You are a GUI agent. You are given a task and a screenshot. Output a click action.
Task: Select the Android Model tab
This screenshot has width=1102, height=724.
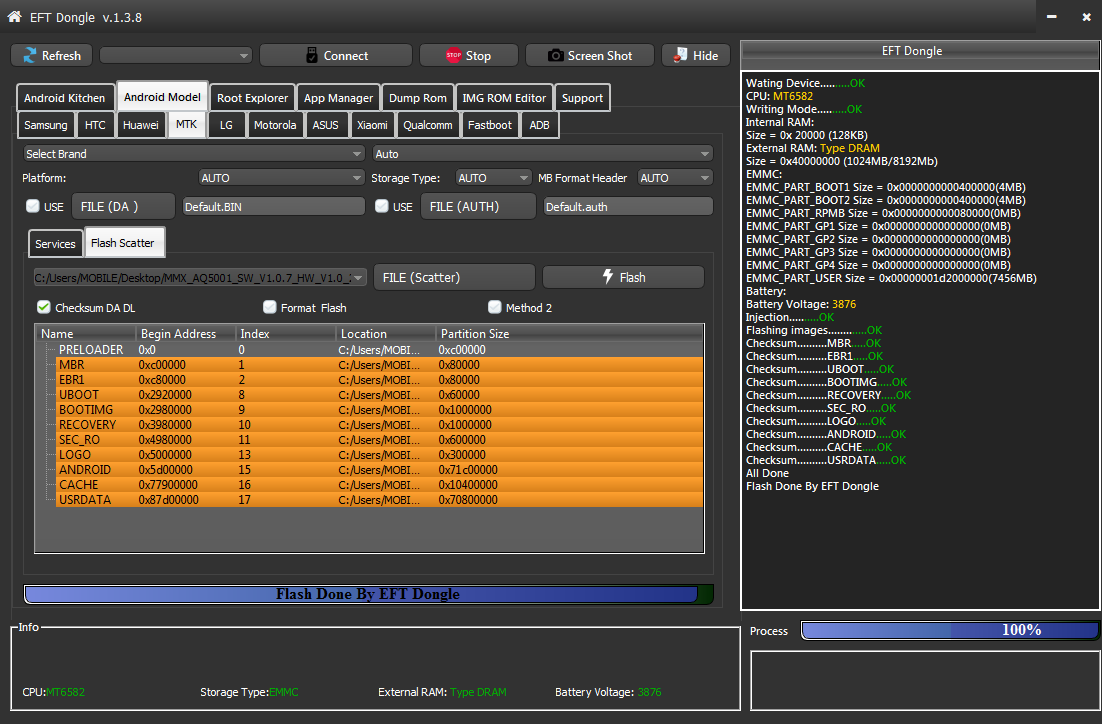tap(162, 97)
